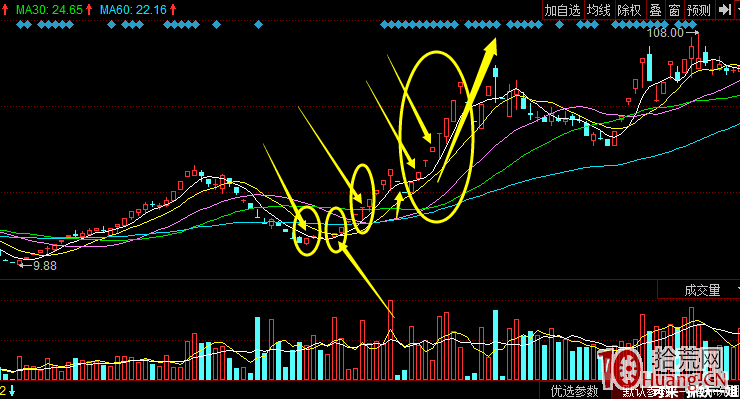Toggle the 除权 ex-rights adjustment button
The height and width of the screenshot is (399, 740).
click(x=630, y=10)
